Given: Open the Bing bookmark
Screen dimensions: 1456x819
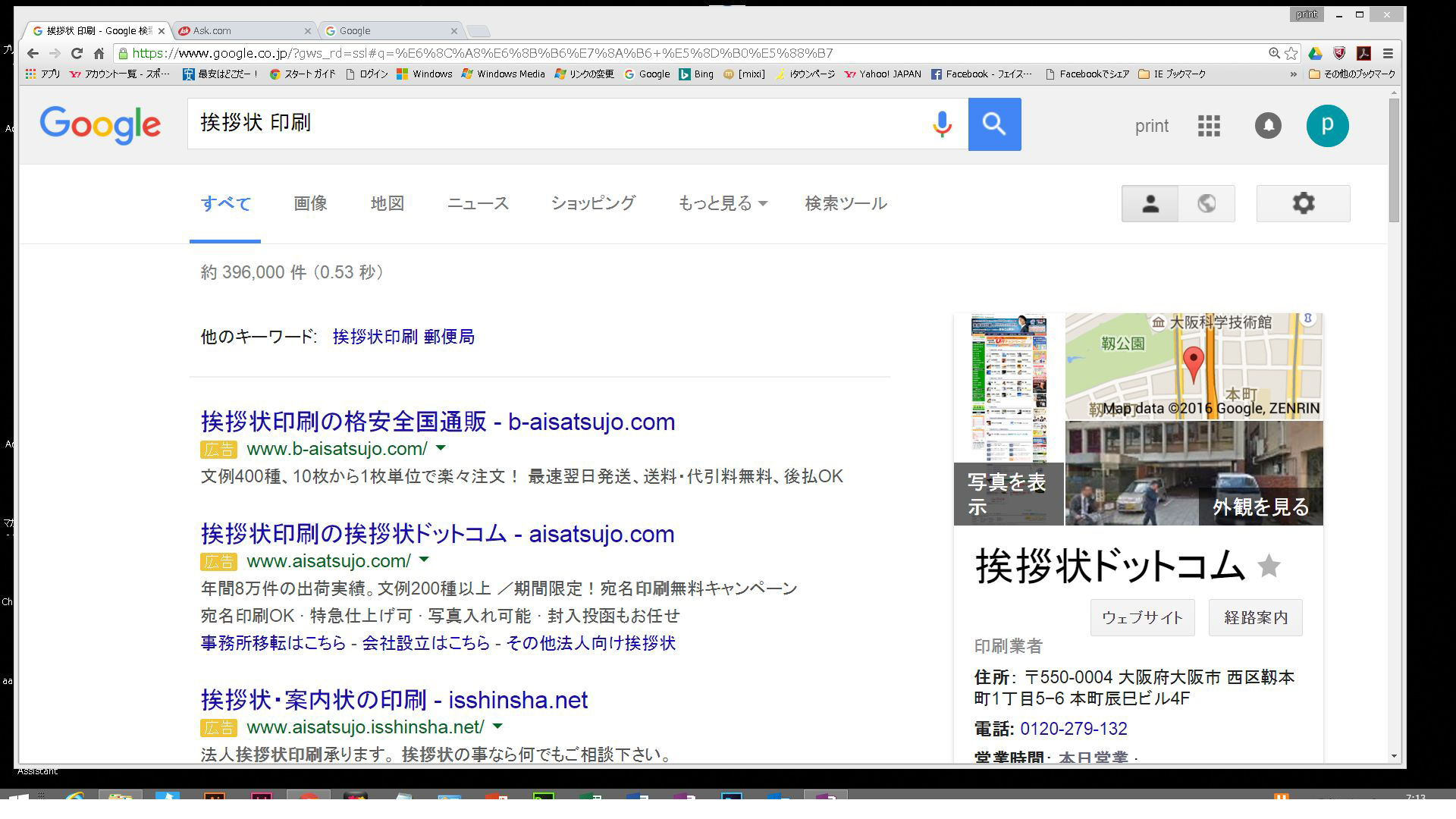Looking at the screenshot, I should (695, 74).
